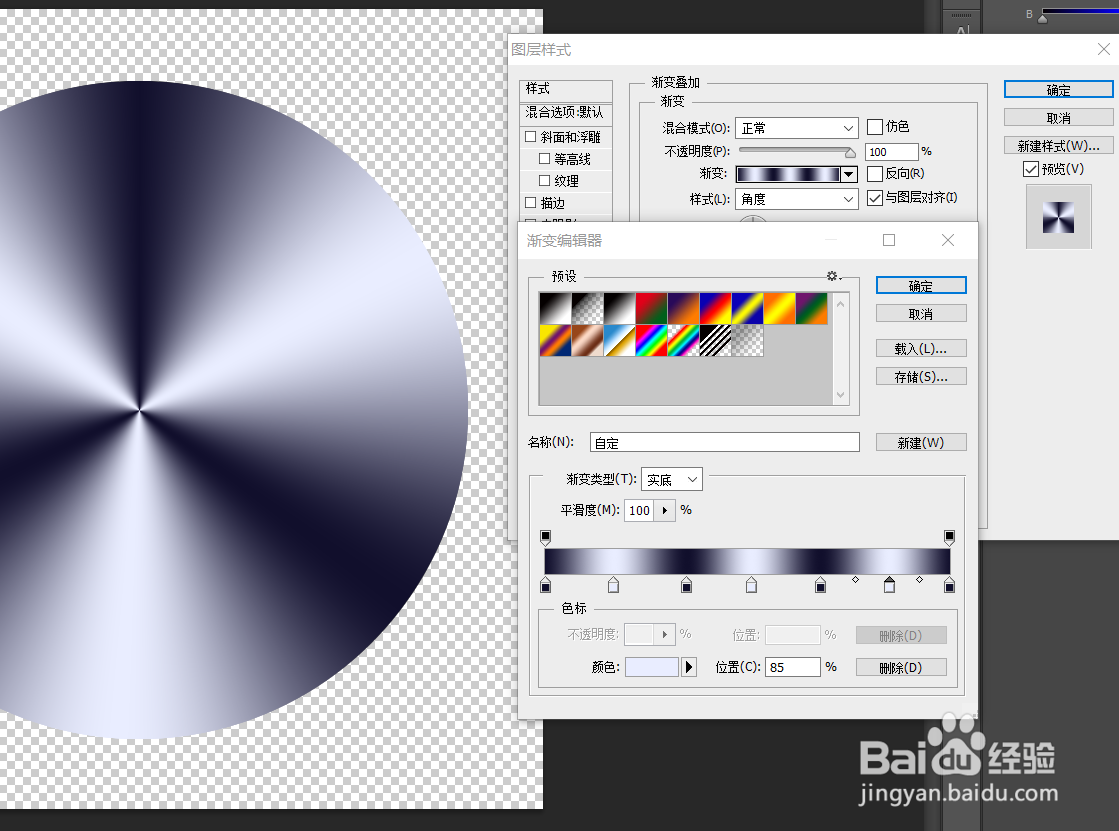Select the left opacity stop above the gradient bar

pyautogui.click(x=545, y=537)
